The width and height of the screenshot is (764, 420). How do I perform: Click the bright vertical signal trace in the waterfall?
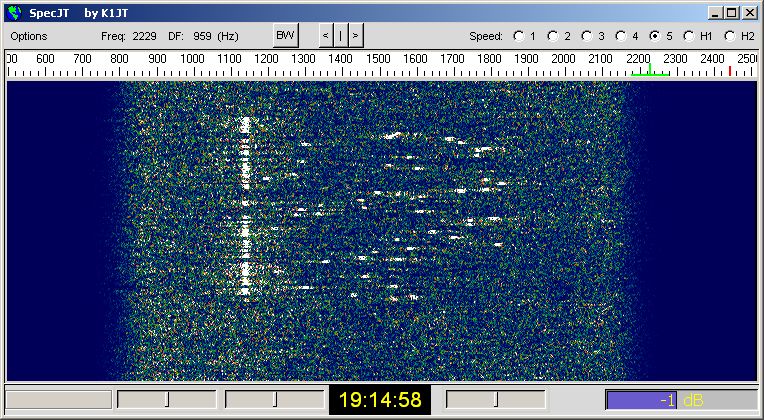click(245, 207)
